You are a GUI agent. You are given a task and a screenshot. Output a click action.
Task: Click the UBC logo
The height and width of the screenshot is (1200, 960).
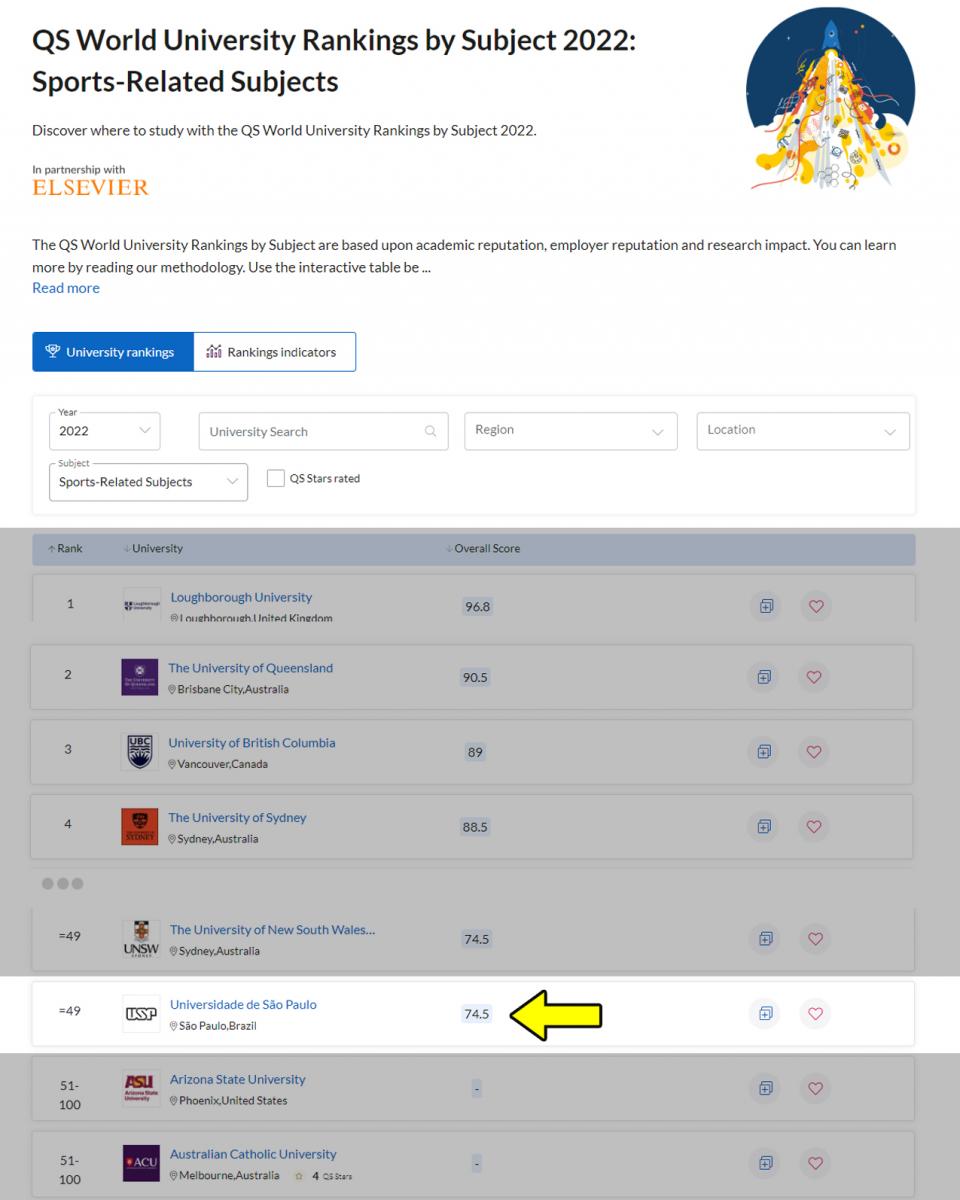click(x=139, y=752)
